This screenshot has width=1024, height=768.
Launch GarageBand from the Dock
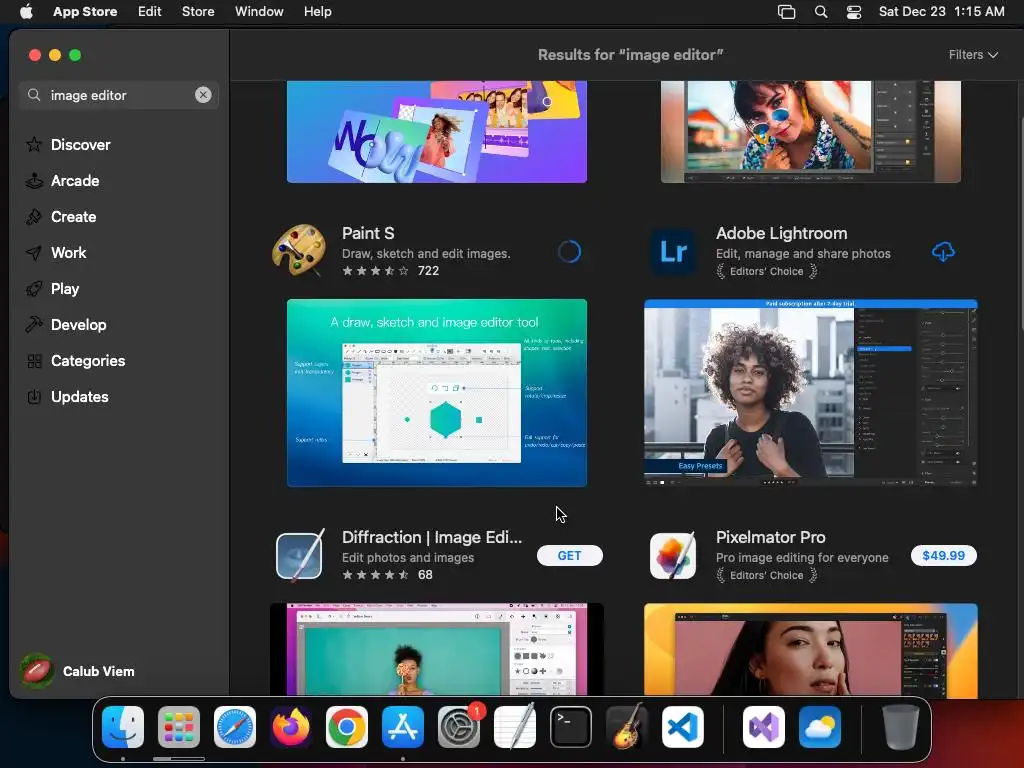point(627,727)
